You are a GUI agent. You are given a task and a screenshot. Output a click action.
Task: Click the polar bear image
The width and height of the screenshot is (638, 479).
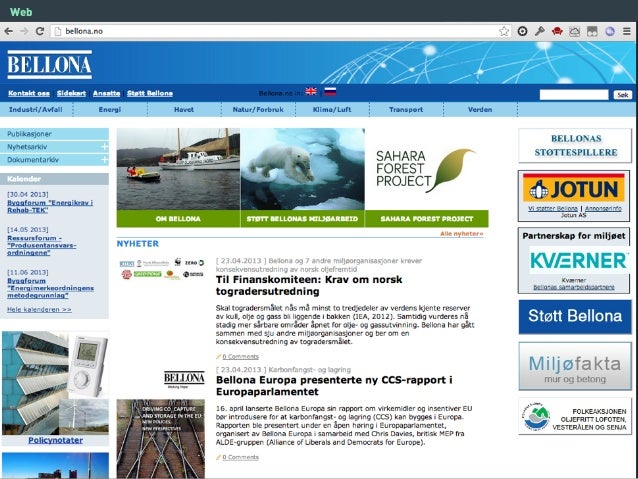click(302, 169)
